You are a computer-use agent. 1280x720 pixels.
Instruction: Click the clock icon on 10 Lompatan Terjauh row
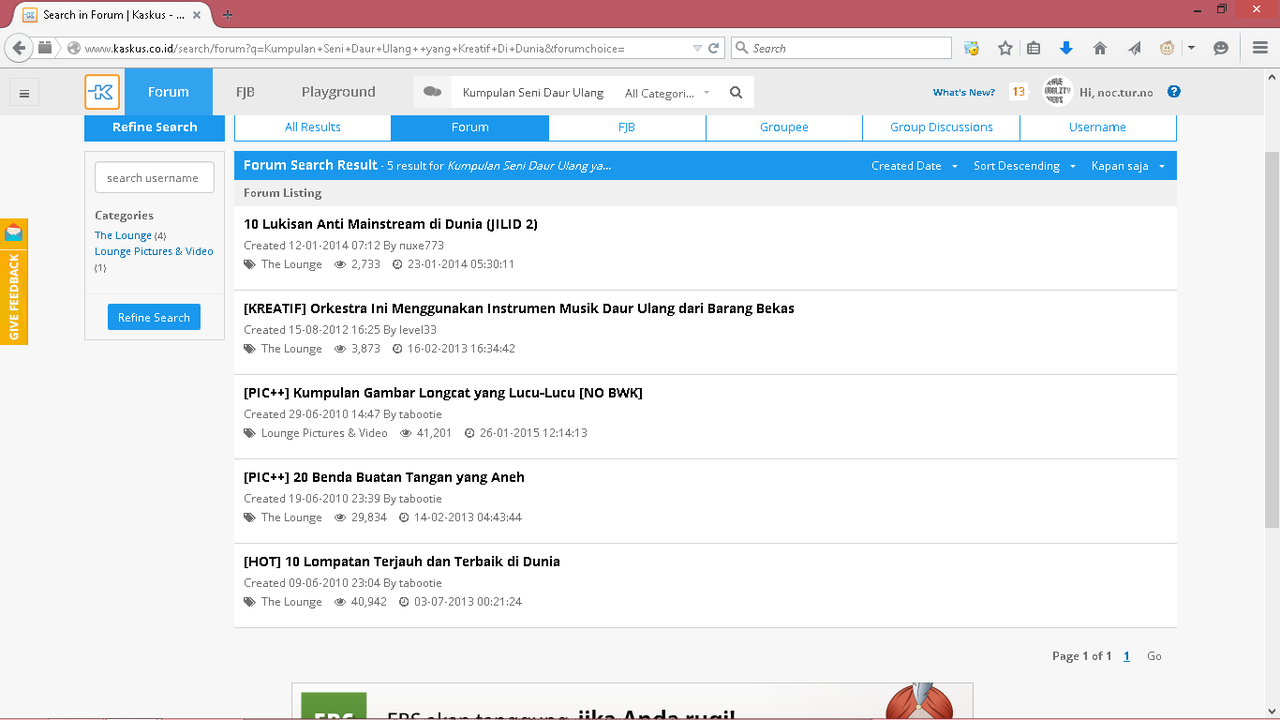click(404, 603)
